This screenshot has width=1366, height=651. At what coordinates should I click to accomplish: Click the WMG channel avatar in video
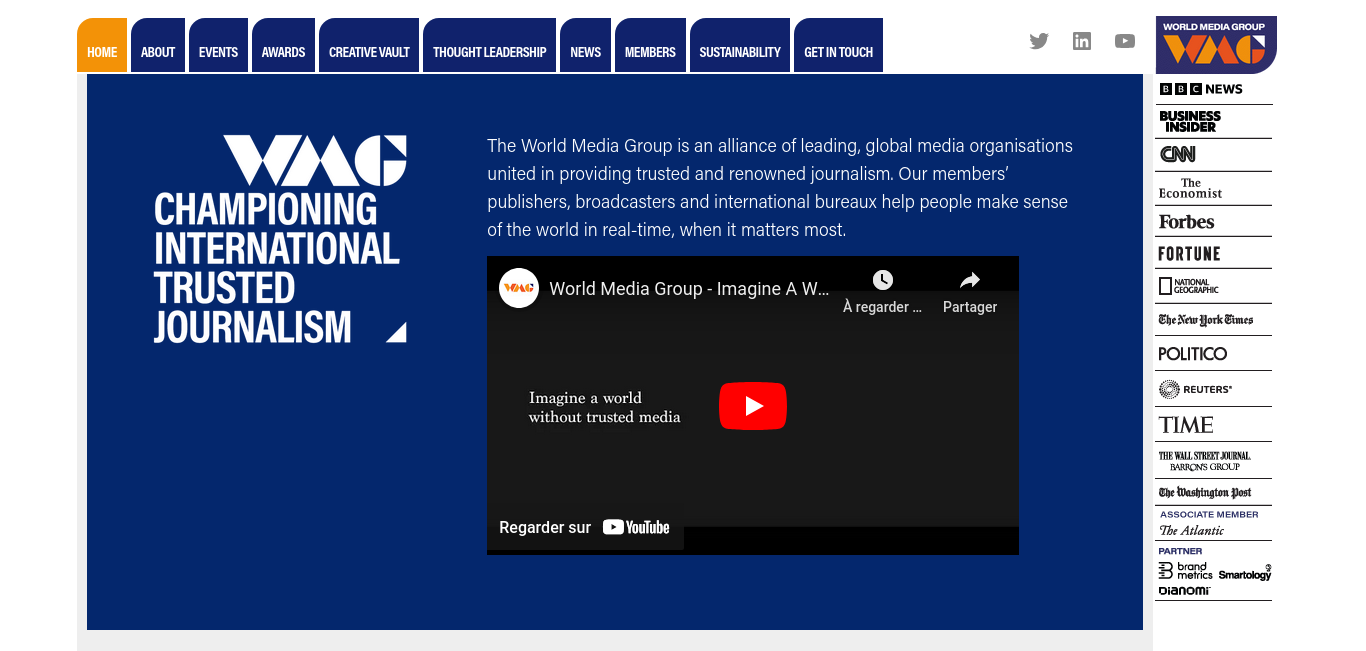(x=519, y=288)
